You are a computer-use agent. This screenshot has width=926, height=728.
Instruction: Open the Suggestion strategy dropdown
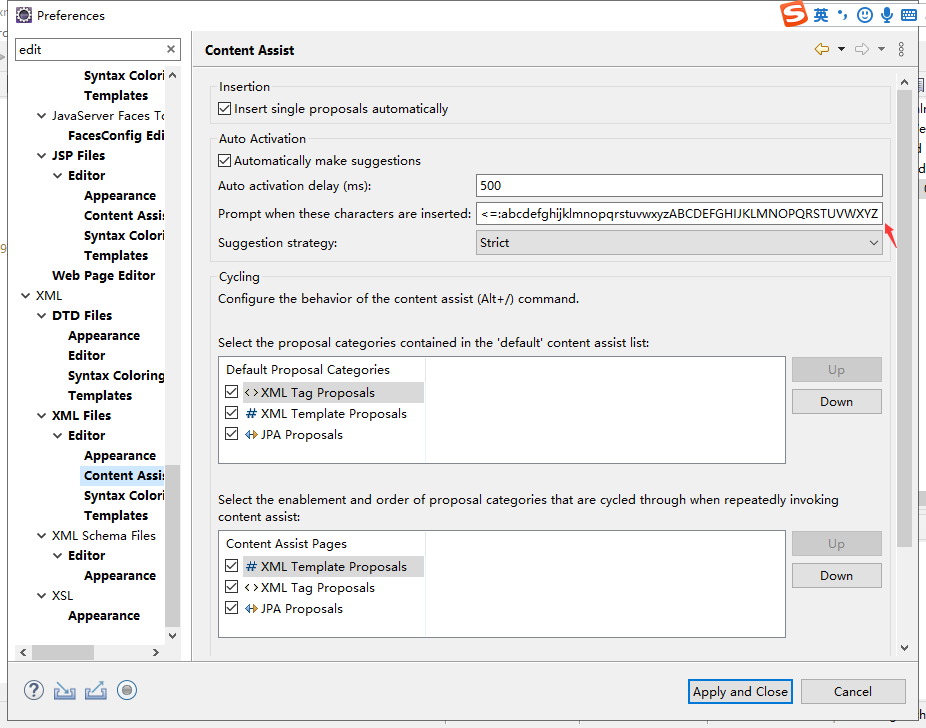[679, 243]
